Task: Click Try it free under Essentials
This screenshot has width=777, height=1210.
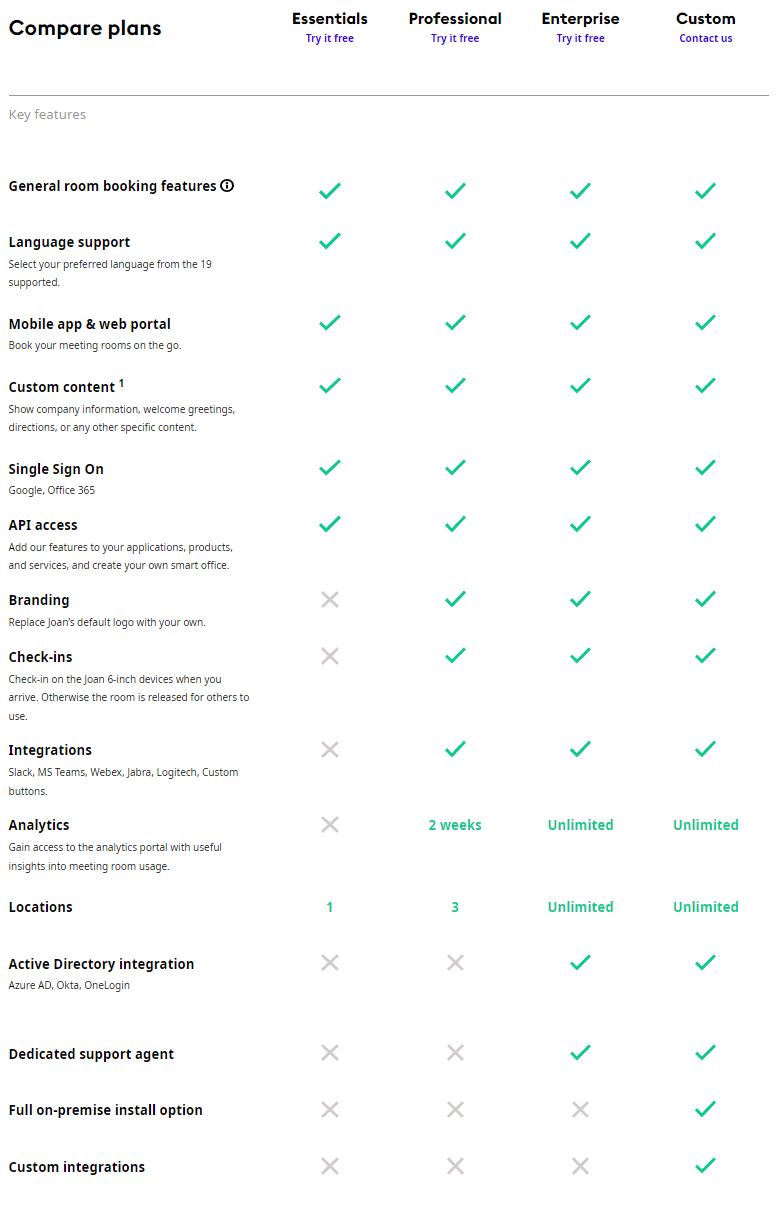Action: (x=330, y=39)
